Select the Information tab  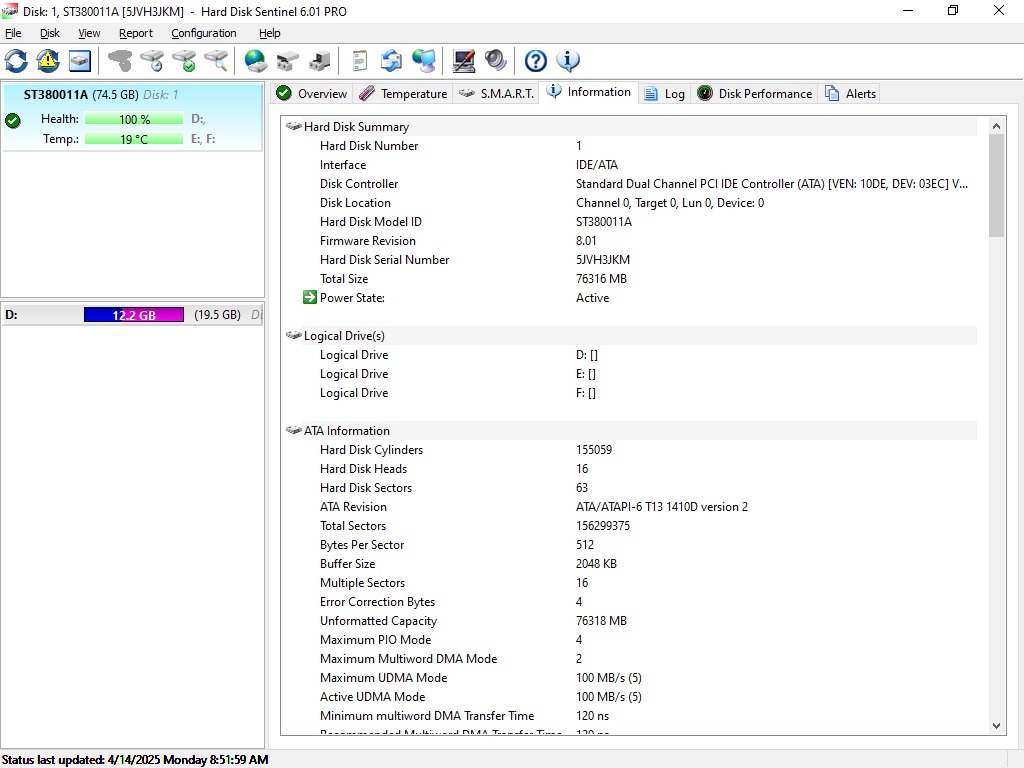point(589,92)
